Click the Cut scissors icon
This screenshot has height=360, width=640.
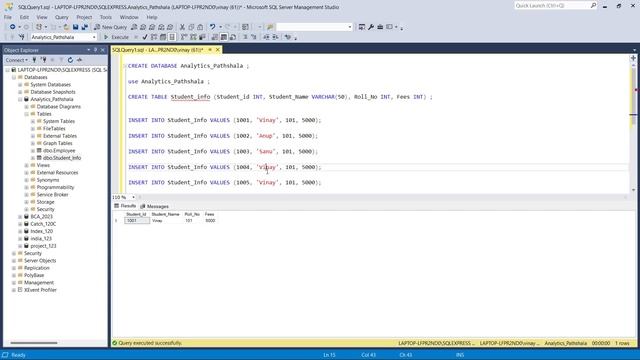pos(182,27)
